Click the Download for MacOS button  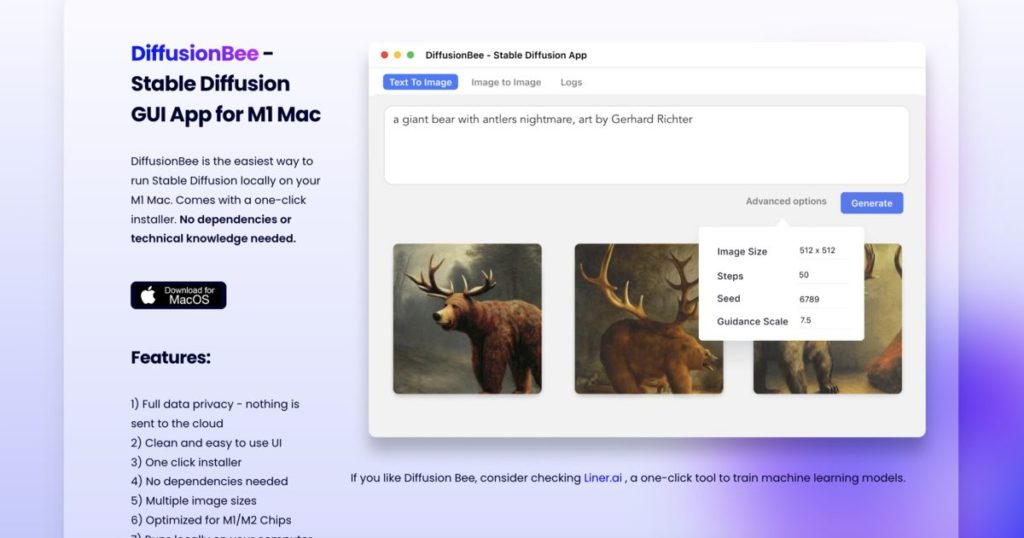[x=178, y=295]
